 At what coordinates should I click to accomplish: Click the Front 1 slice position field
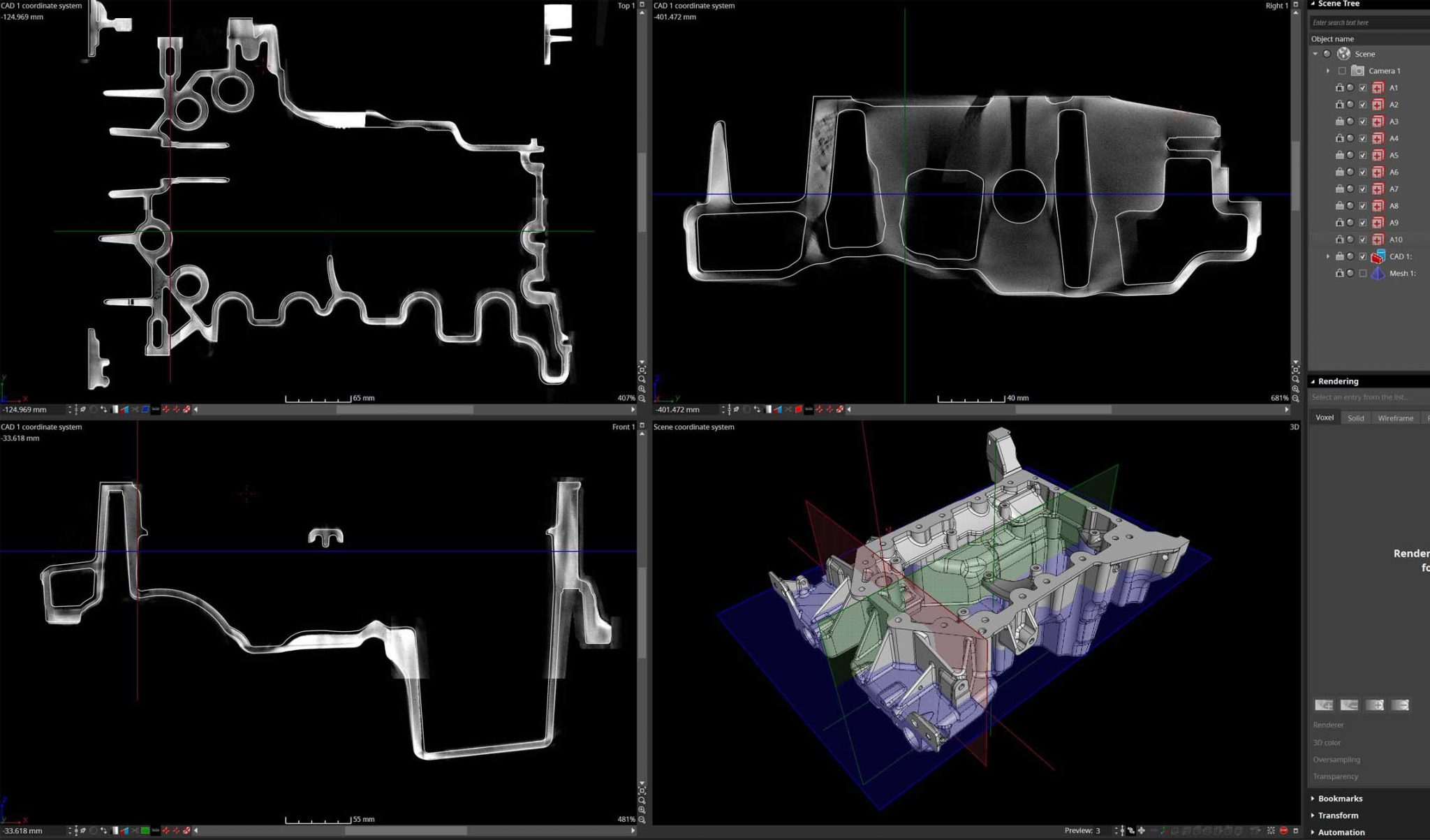pos(32,831)
